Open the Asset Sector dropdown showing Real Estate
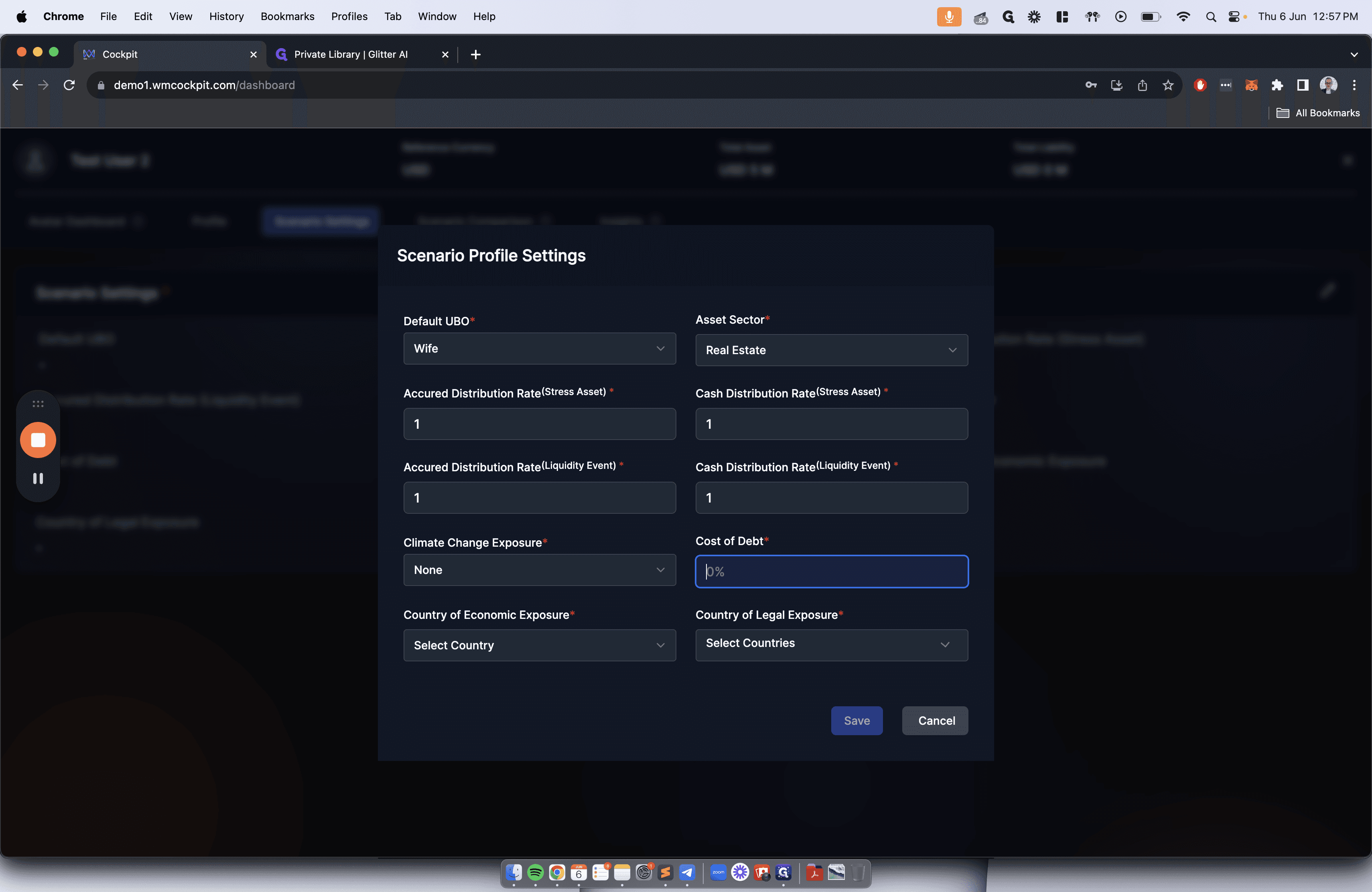The width and height of the screenshot is (1372, 892). point(831,351)
